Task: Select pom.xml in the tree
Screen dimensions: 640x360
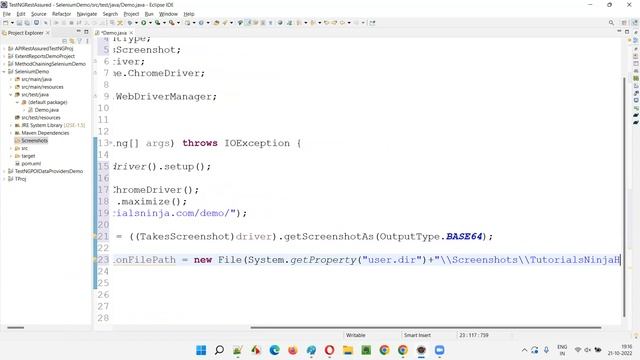Action: tap(31, 164)
